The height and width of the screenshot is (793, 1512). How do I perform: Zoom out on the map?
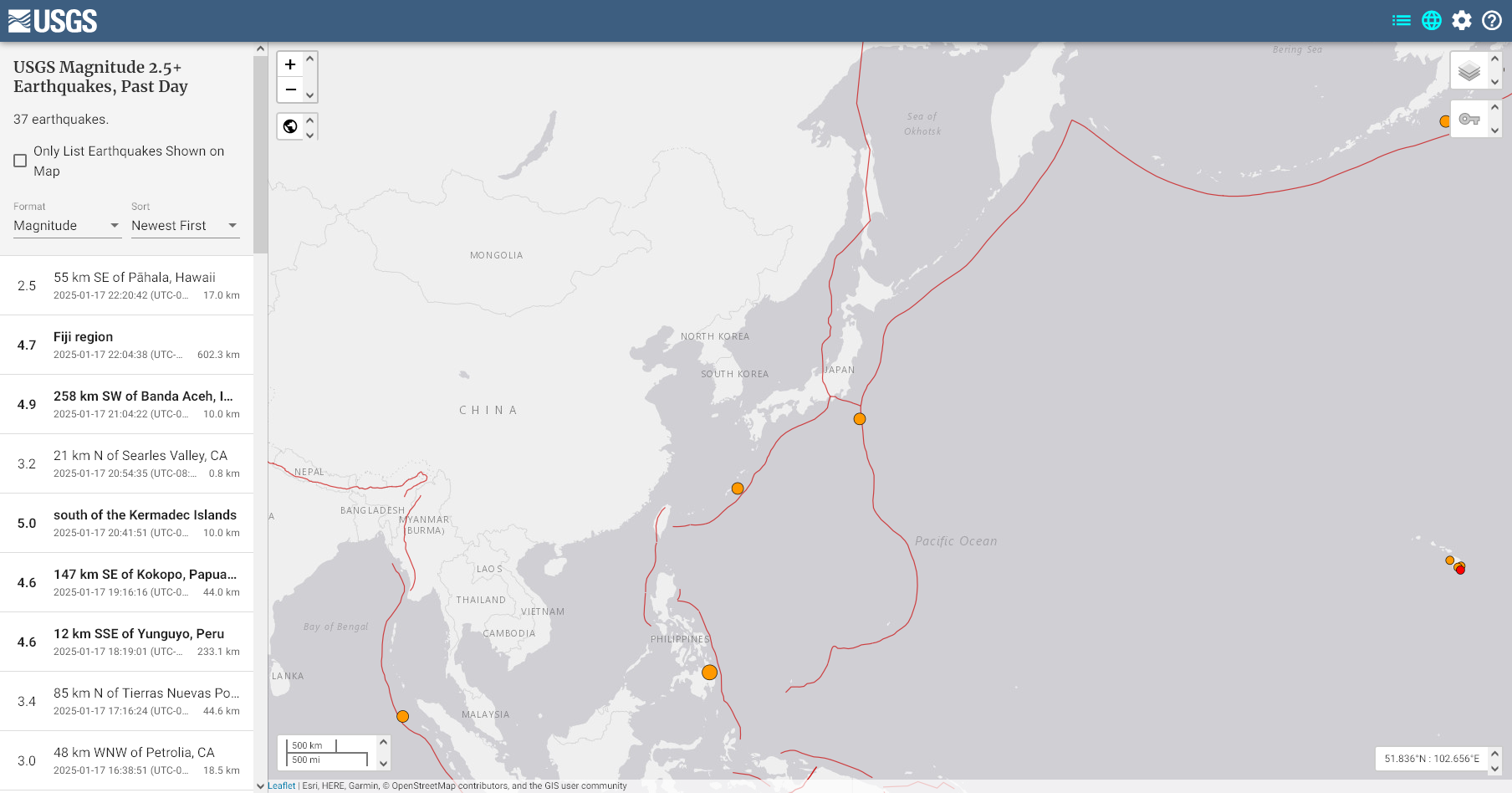pyautogui.click(x=290, y=90)
